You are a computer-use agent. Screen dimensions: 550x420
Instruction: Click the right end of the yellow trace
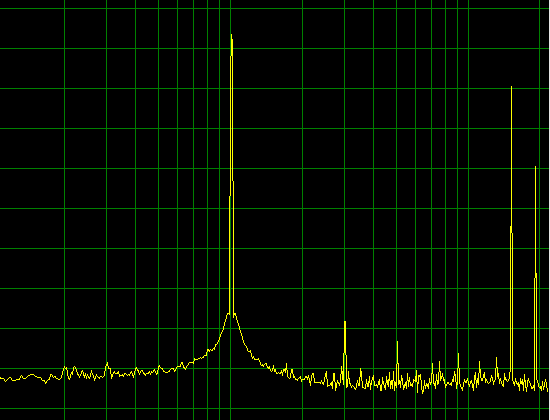tap(547, 389)
